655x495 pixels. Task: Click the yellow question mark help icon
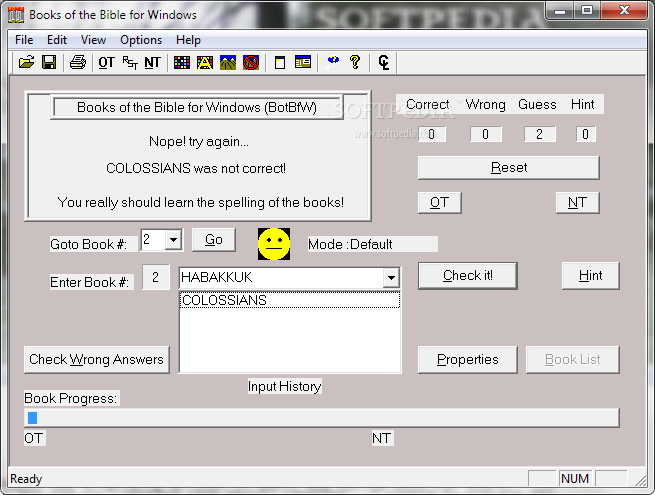click(x=355, y=63)
